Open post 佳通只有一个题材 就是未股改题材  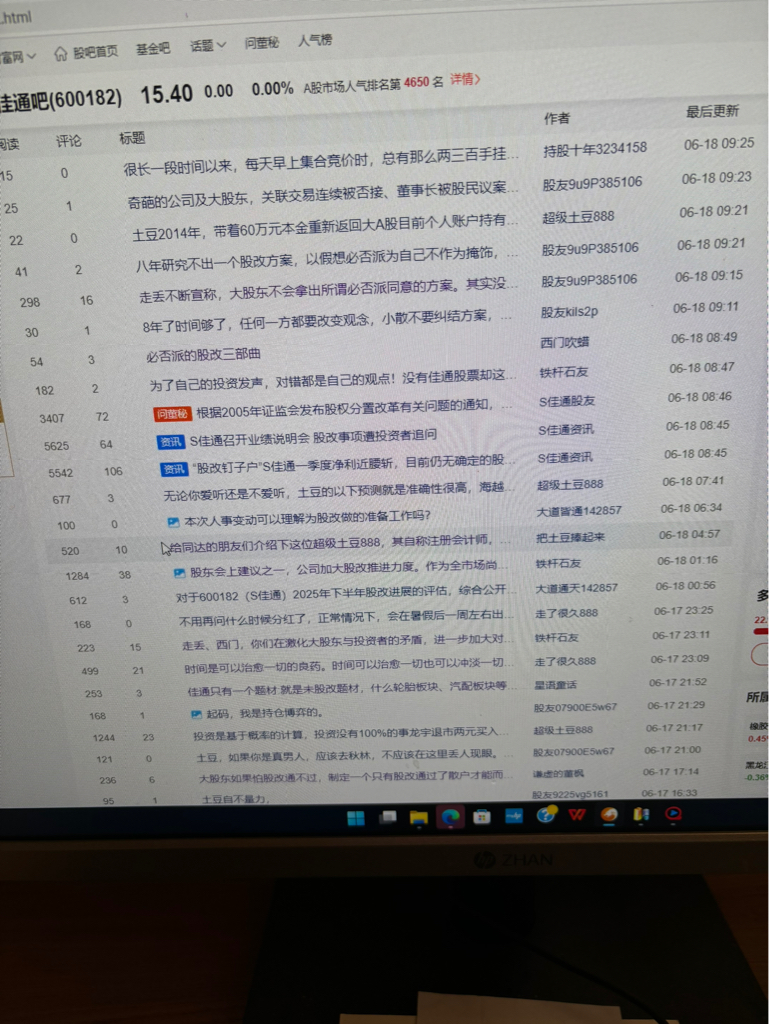tap(349, 688)
